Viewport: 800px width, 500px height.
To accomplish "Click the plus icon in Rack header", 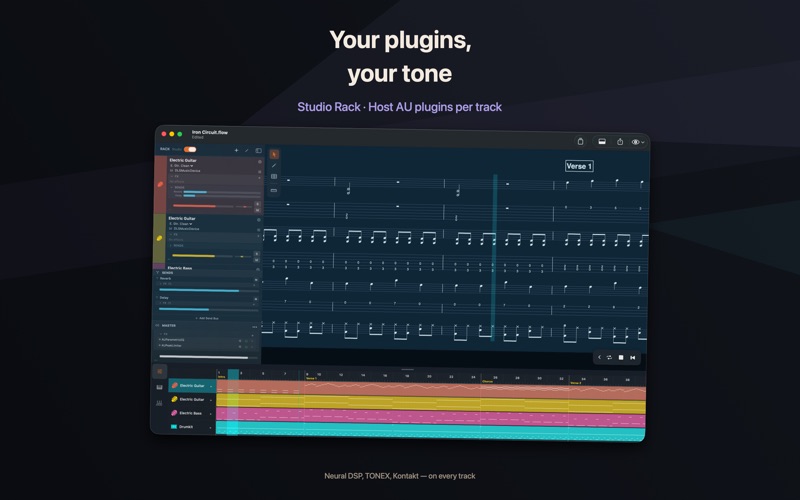I will 236,151.
